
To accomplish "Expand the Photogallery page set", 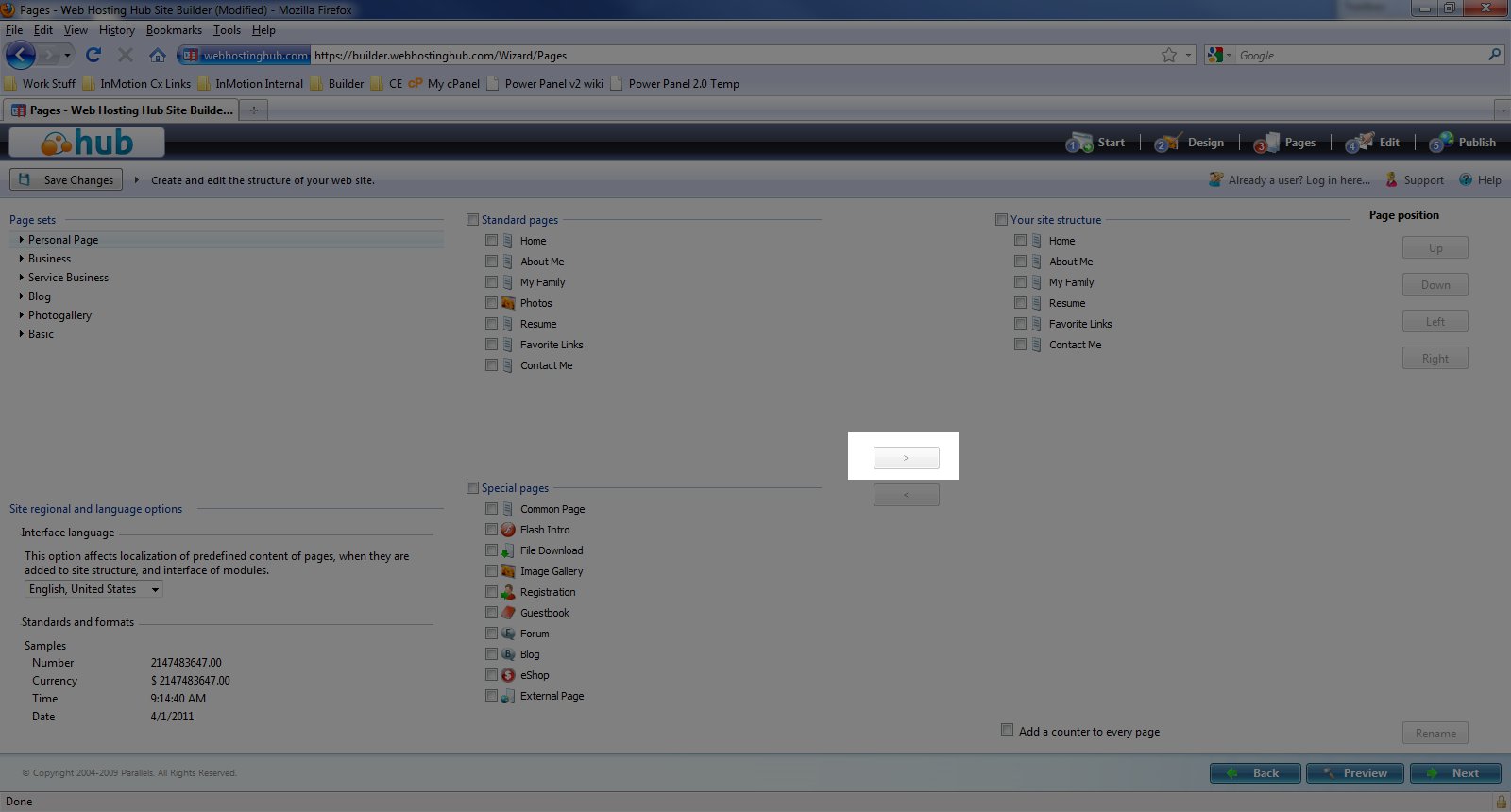I will [21, 315].
